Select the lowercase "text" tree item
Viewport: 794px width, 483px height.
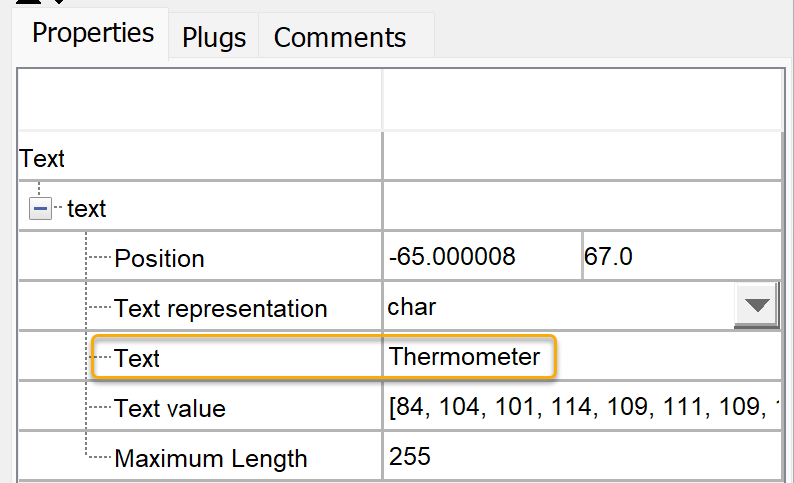tap(86, 209)
